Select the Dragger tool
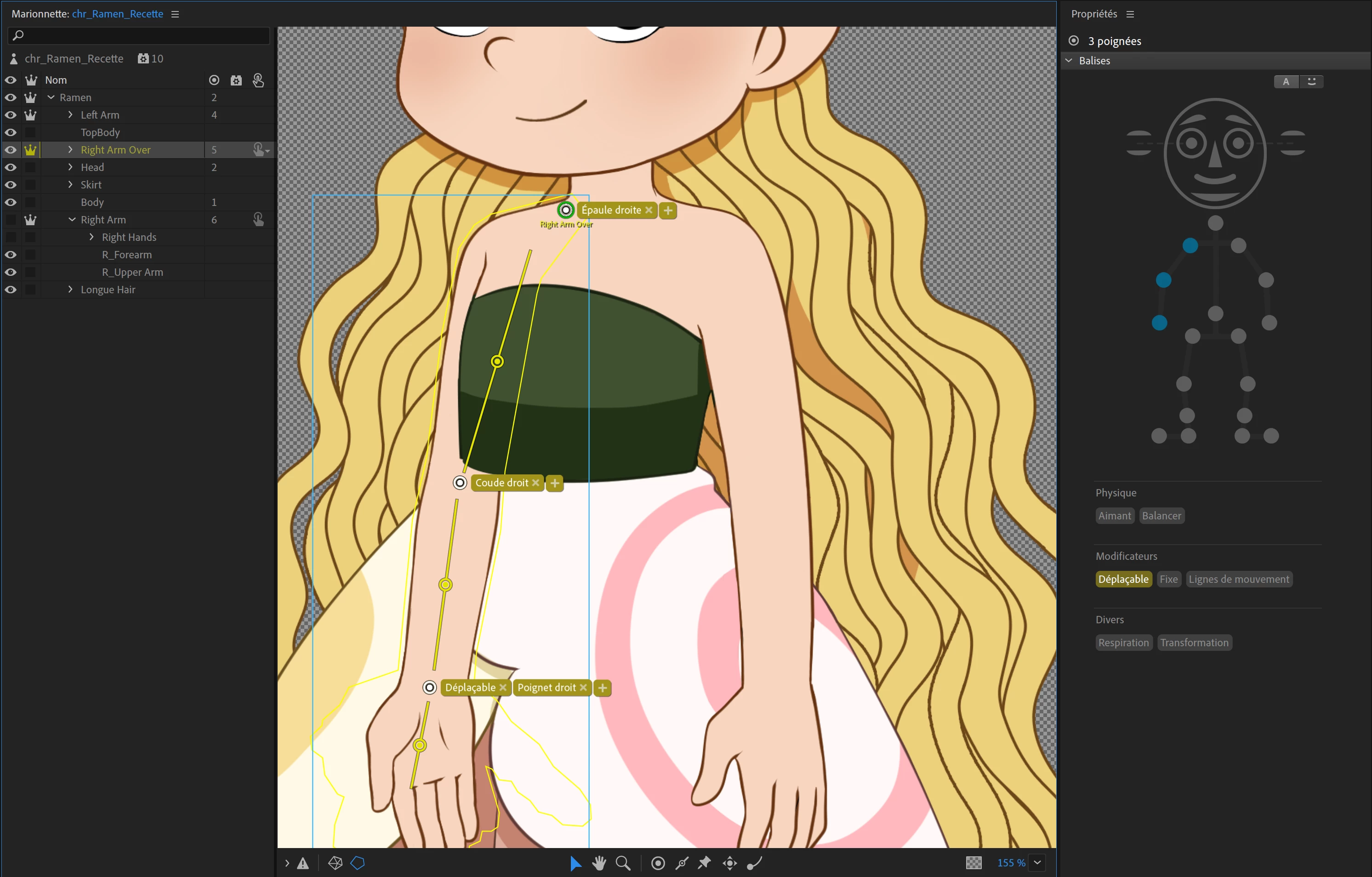Image resolution: width=1372 pixels, height=877 pixels. point(729,863)
